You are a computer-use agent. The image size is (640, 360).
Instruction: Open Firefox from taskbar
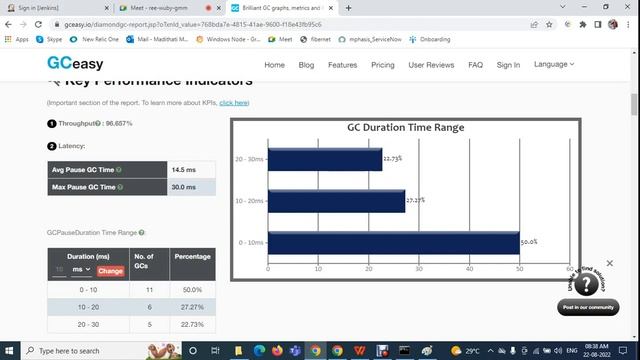pos(278,351)
